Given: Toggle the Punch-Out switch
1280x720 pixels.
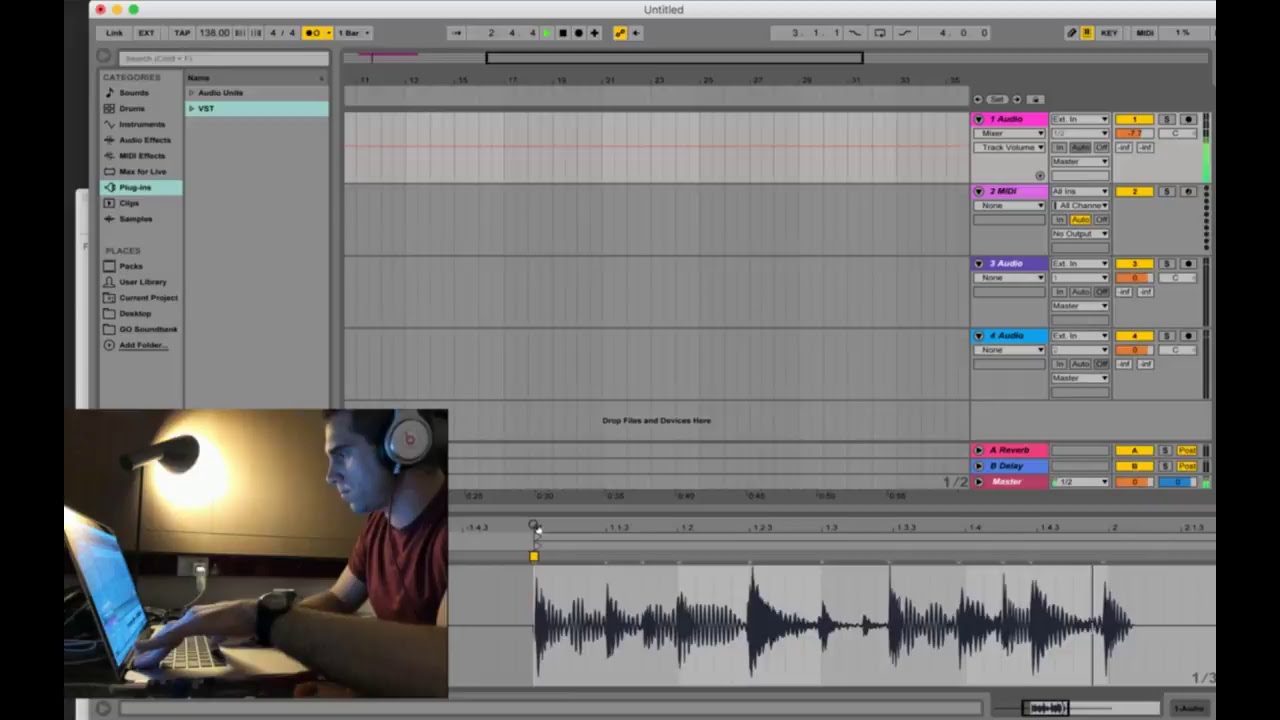Looking at the screenshot, I should pyautogui.click(x=904, y=33).
